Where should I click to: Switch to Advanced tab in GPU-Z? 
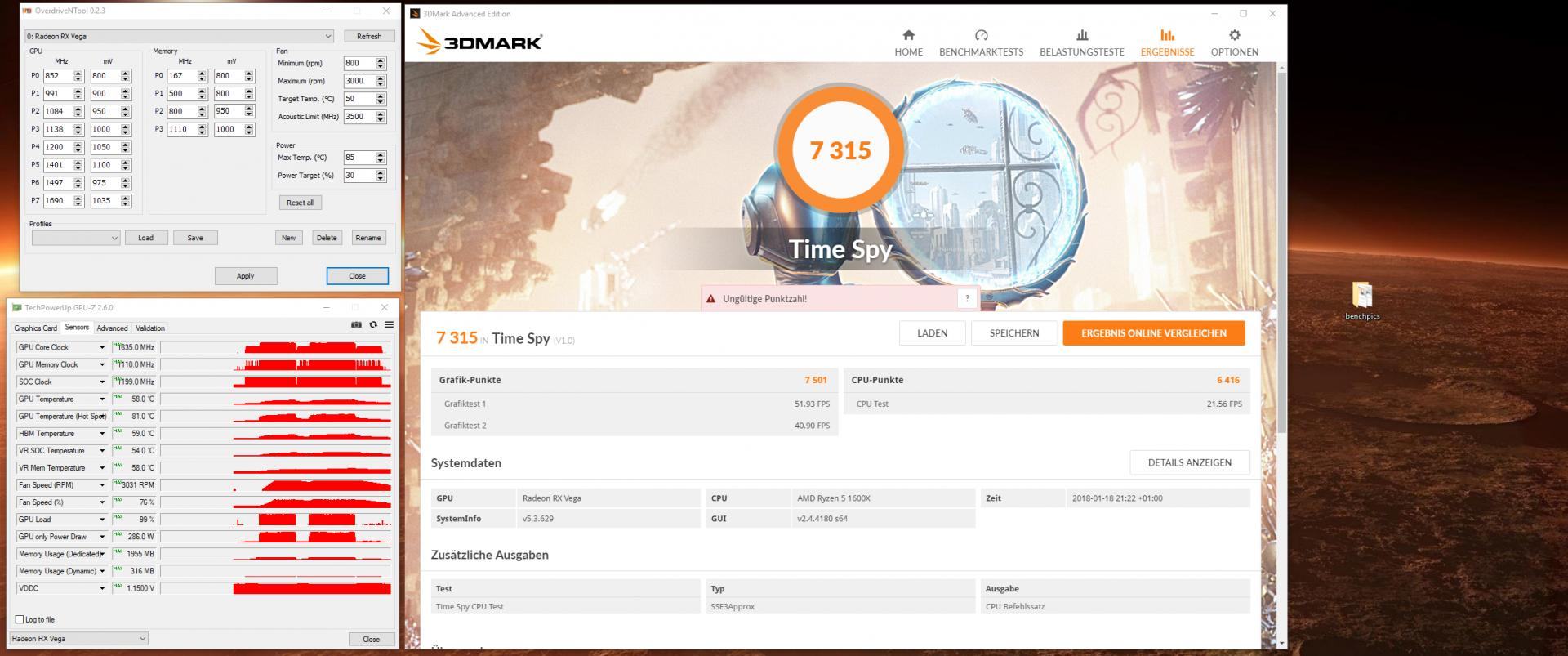pyautogui.click(x=112, y=328)
